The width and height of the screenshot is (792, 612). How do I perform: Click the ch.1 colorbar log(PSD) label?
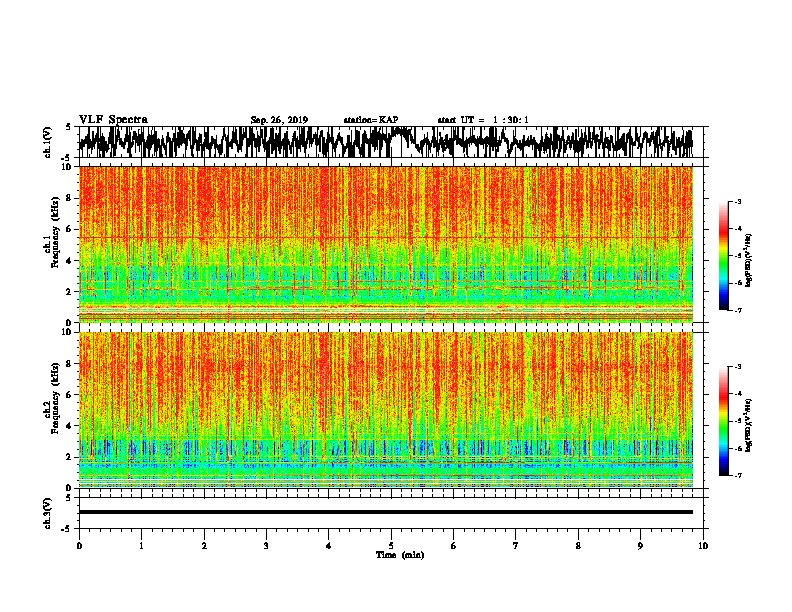point(748,260)
